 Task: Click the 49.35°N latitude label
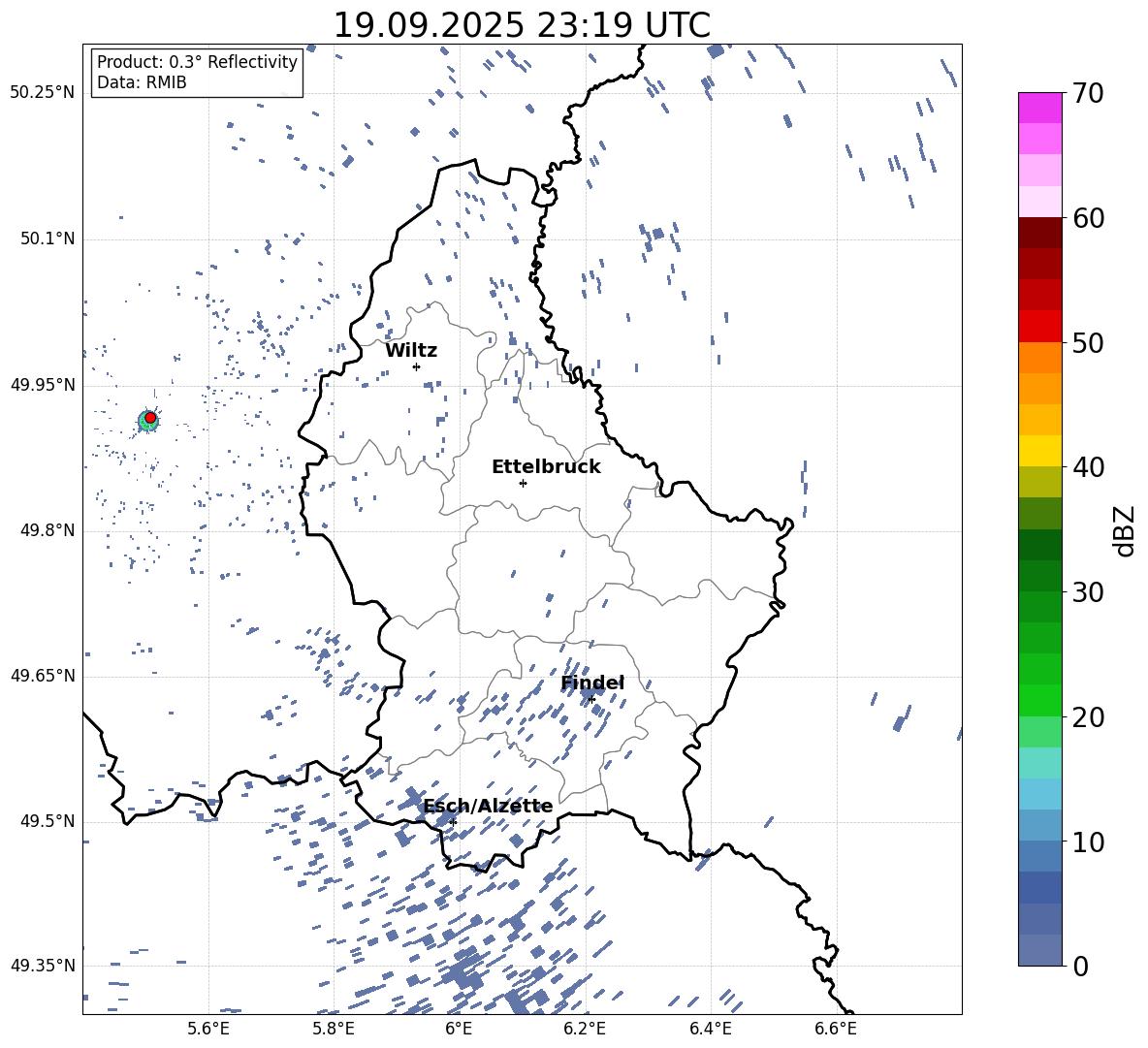coord(43,966)
